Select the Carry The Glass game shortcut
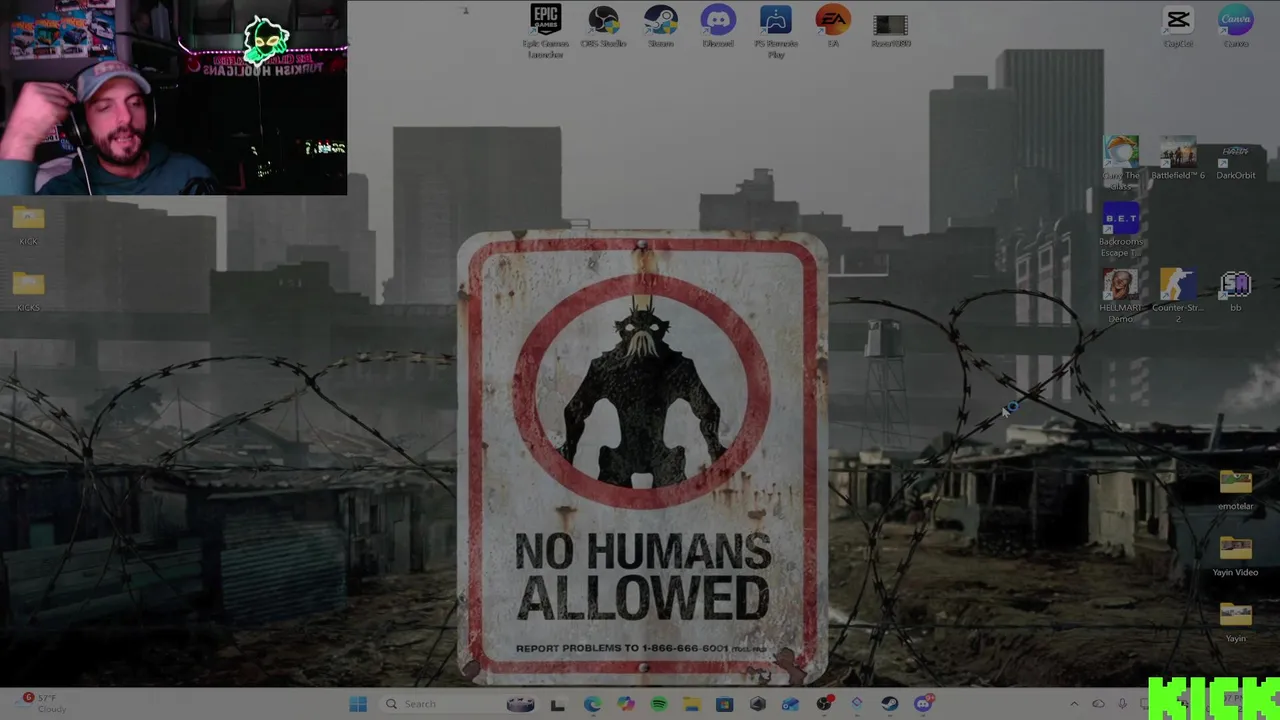The height and width of the screenshot is (720, 1280). click(x=1121, y=163)
